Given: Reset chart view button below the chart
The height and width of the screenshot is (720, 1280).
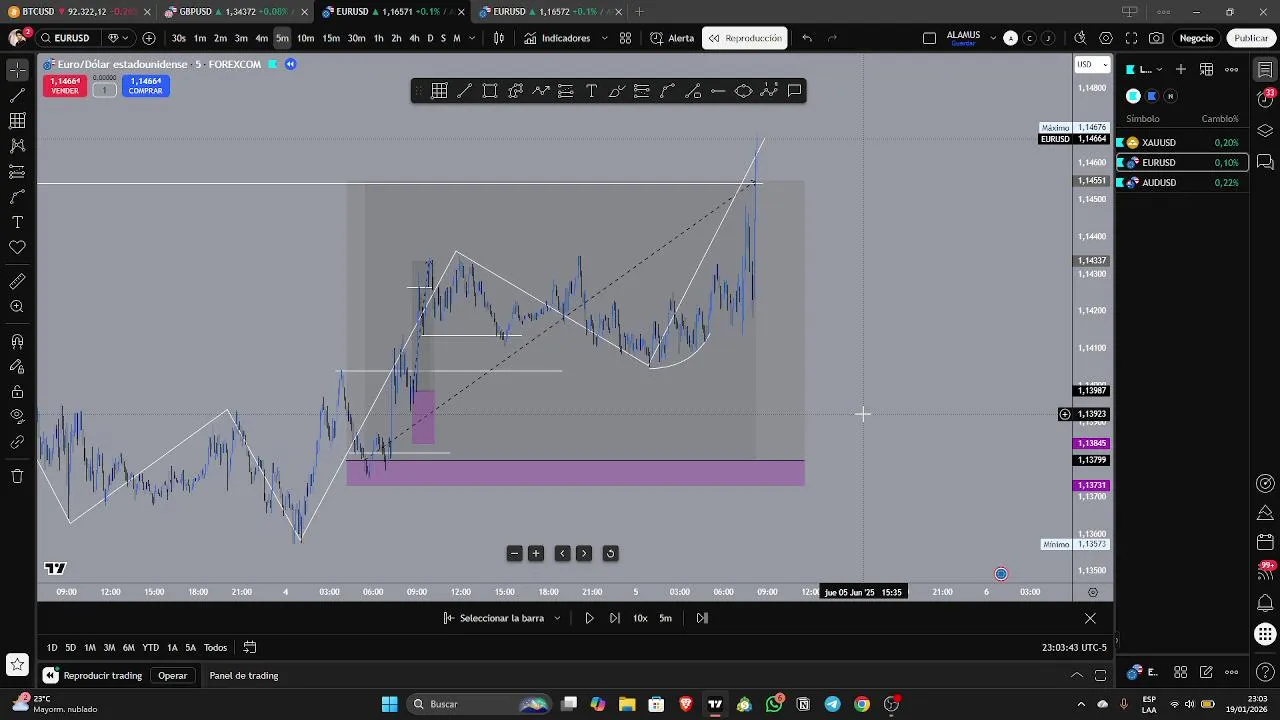Looking at the screenshot, I should tap(610, 553).
